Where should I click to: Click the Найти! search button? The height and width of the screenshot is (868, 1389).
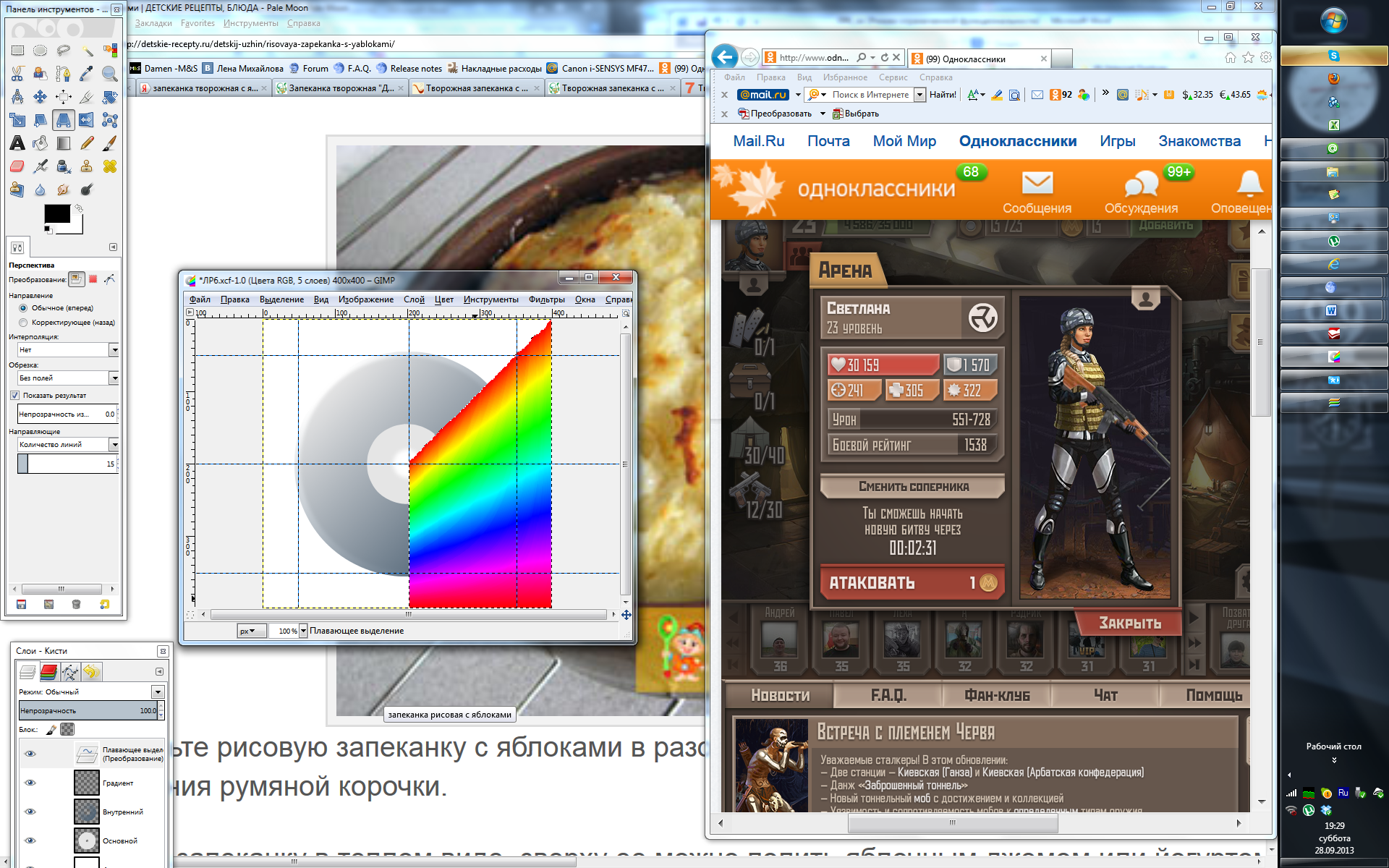[943, 95]
